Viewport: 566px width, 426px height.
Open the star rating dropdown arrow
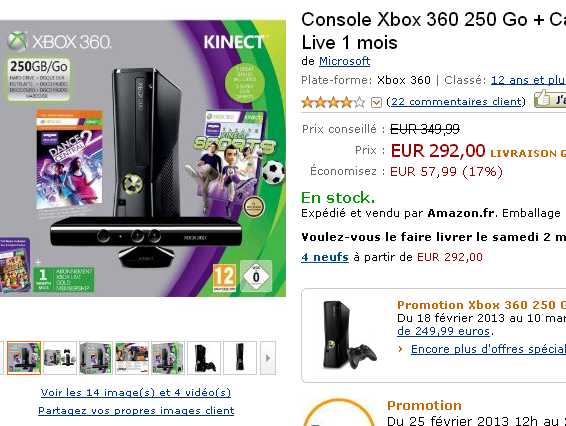[376, 103]
